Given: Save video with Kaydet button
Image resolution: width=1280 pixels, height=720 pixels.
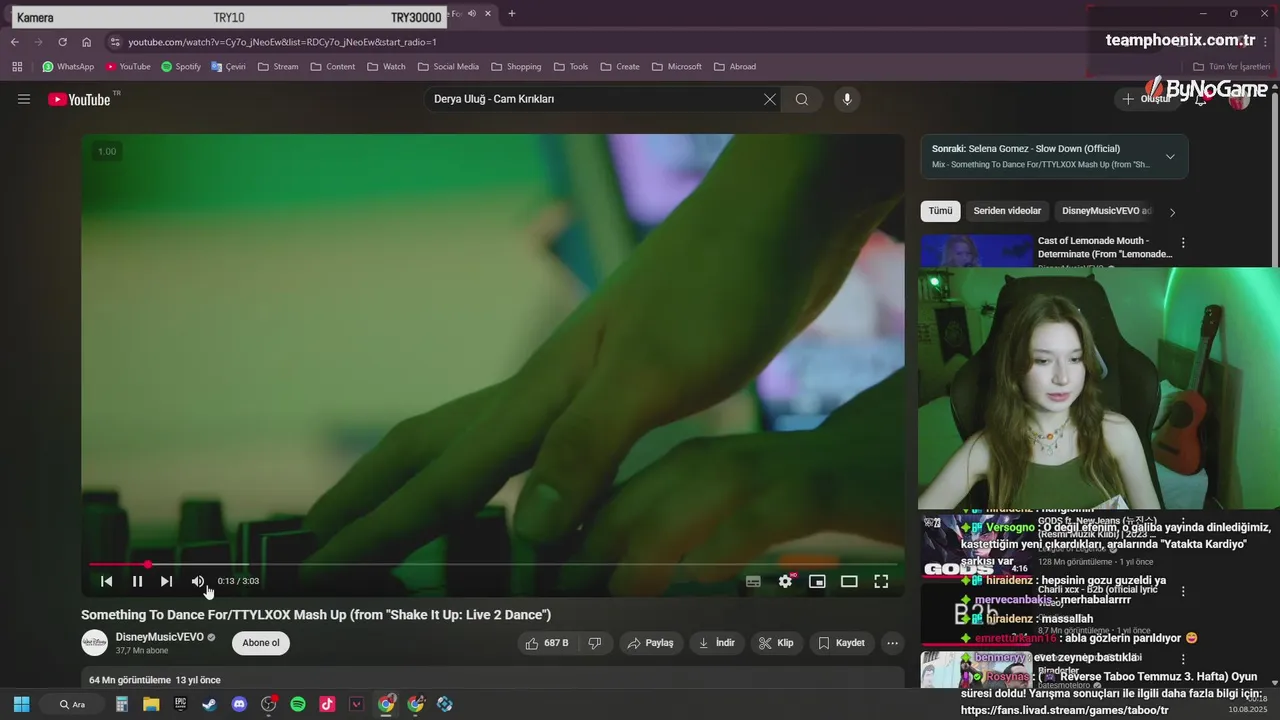Looking at the screenshot, I should point(842,643).
